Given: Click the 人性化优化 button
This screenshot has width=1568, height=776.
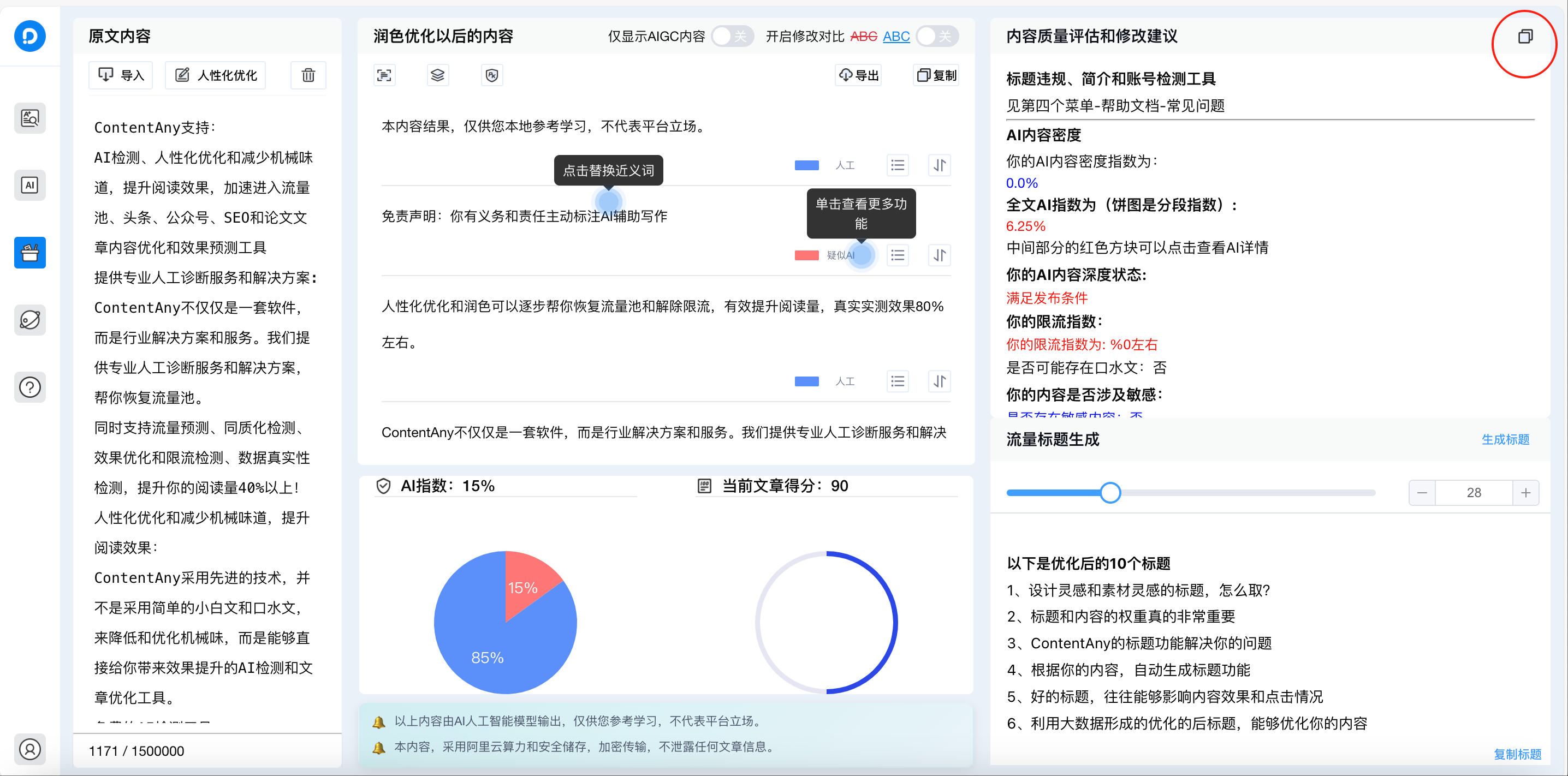Looking at the screenshot, I should click(x=215, y=75).
